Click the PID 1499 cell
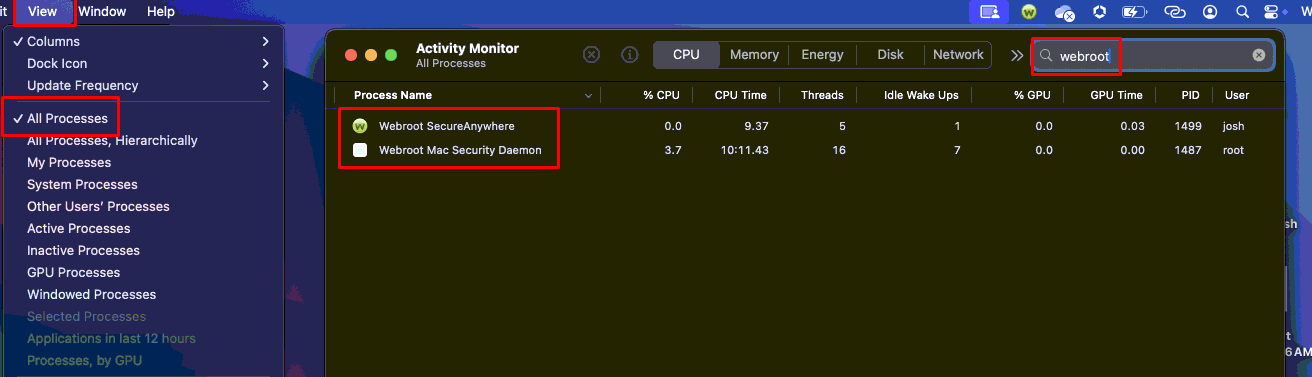The height and width of the screenshot is (377, 1312). pyautogui.click(x=1187, y=126)
